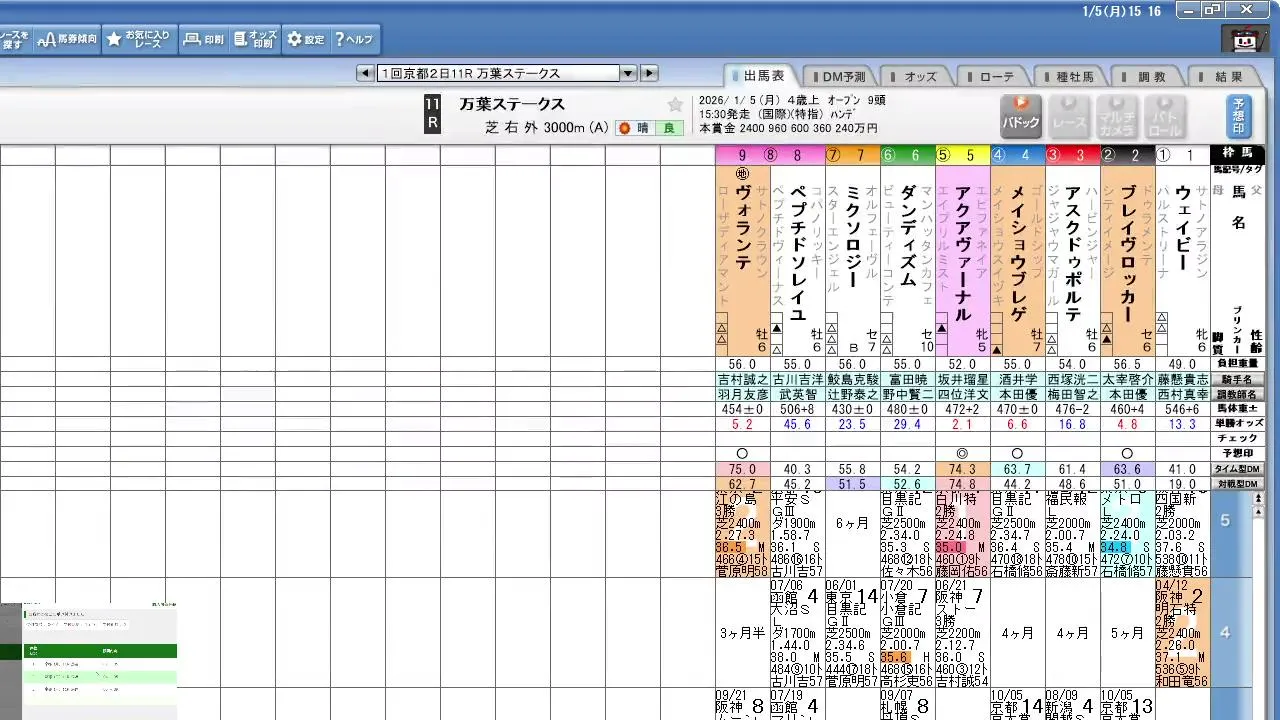Expand the race selector dropdown arrow
1280x720 pixels.
(628, 73)
